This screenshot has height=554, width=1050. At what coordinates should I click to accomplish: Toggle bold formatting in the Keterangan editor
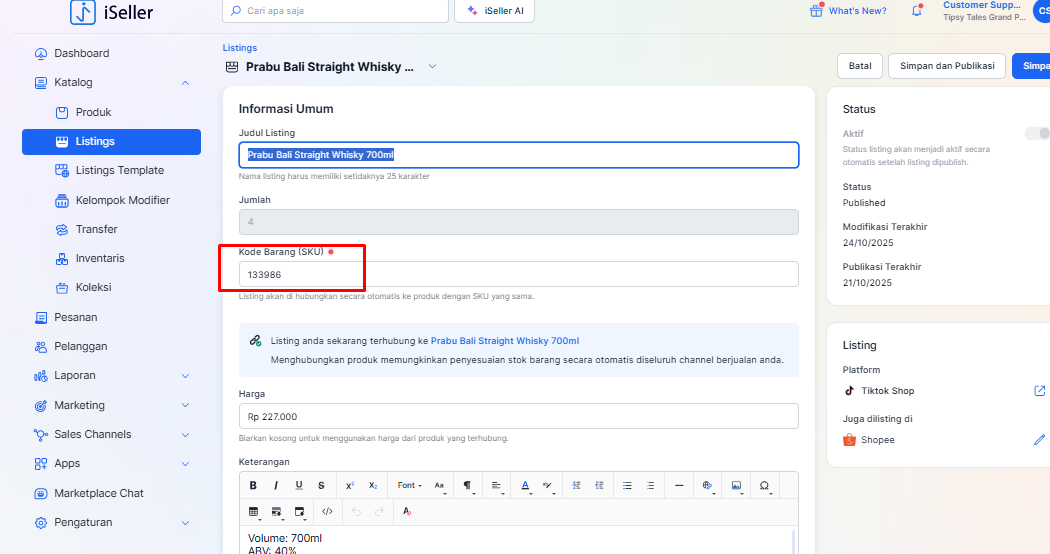tap(253, 485)
